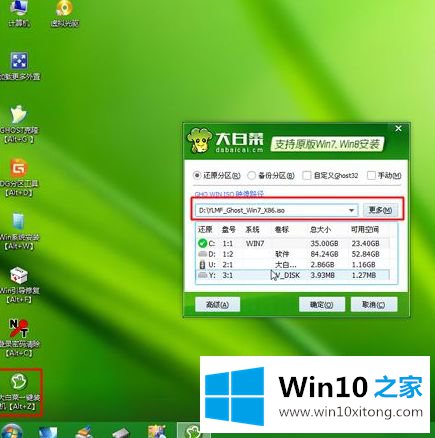Image resolution: width=435 pixels, height=438 pixels.
Task: Click the USB drive icon of the U: row
Action: (202, 265)
